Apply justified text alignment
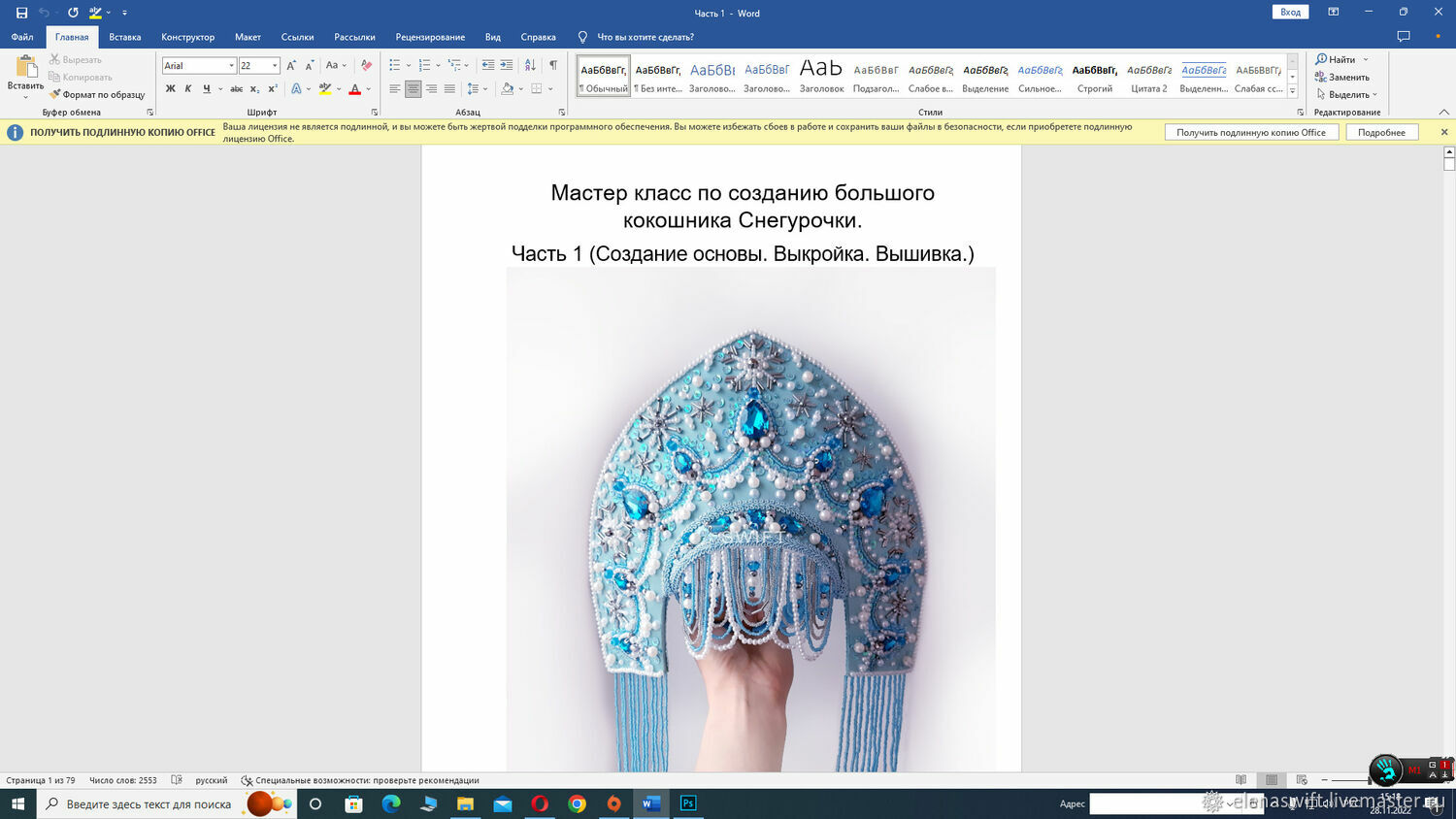The image size is (1456, 819). pyautogui.click(x=449, y=88)
